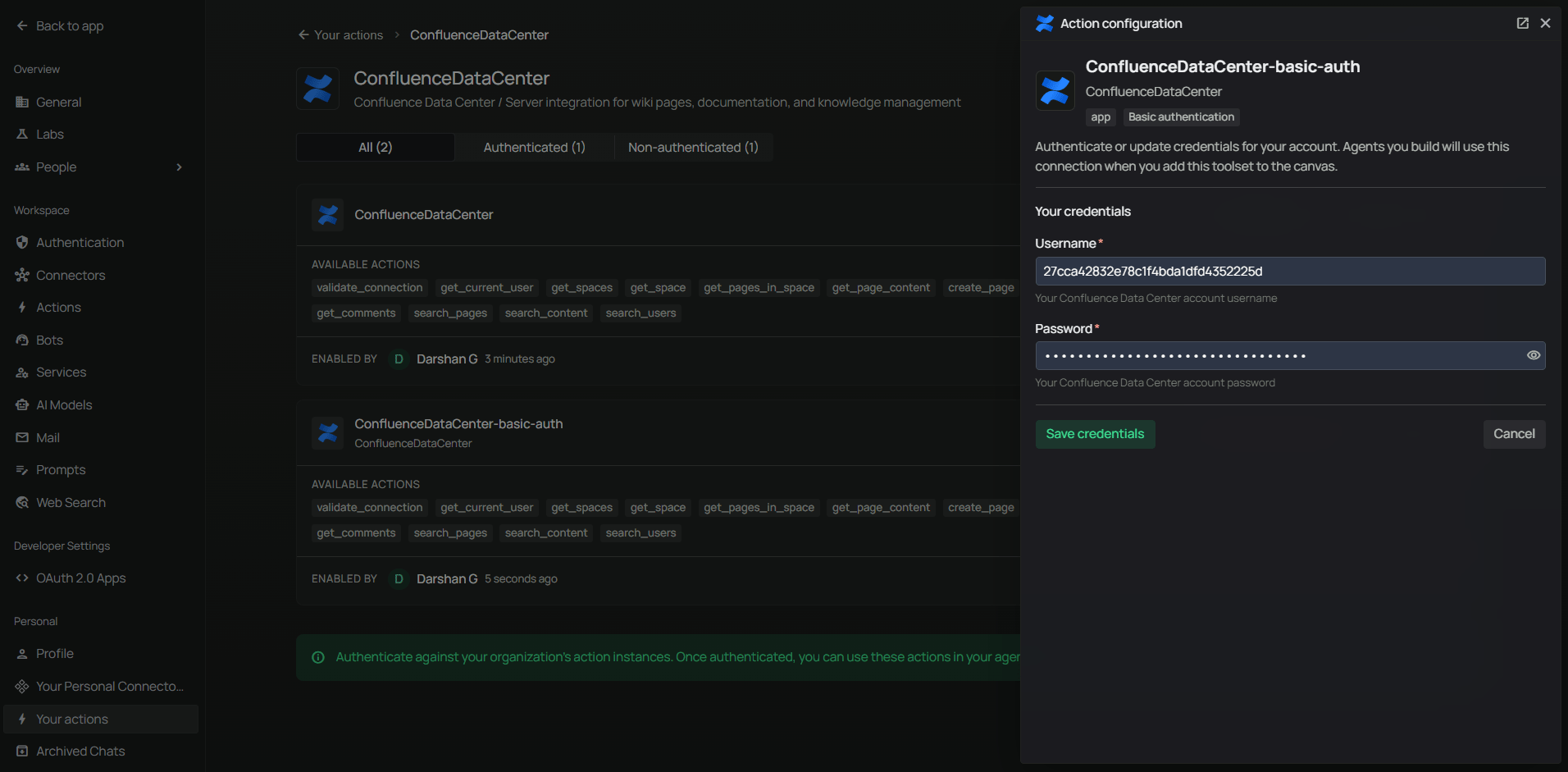Screen dimensions: 1568x772
Task: Open ConfluenceDataCenter-basic-auth card title
Action: pyautogui.click(x=458, y=424)
